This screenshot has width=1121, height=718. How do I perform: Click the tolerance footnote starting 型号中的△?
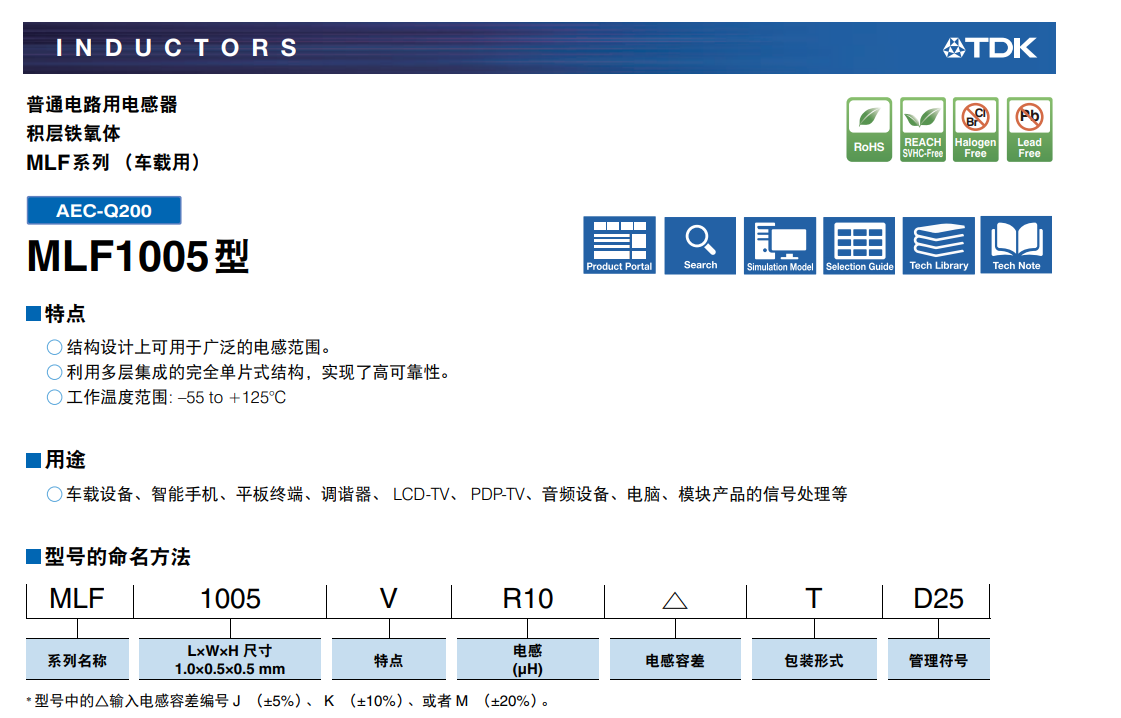[289, 701]
